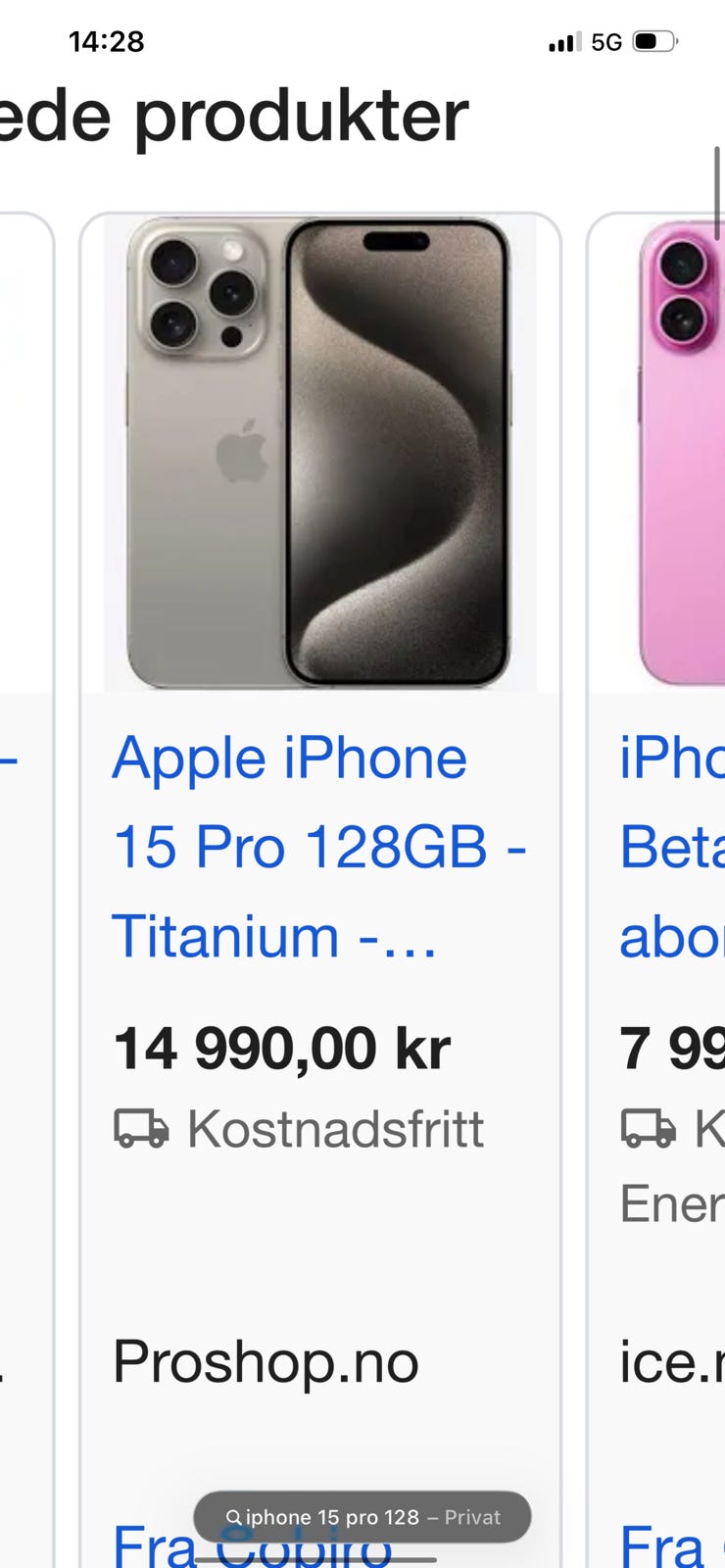
Task: Tap the cellular signal bars icon
Action: [x=564, y=42]
